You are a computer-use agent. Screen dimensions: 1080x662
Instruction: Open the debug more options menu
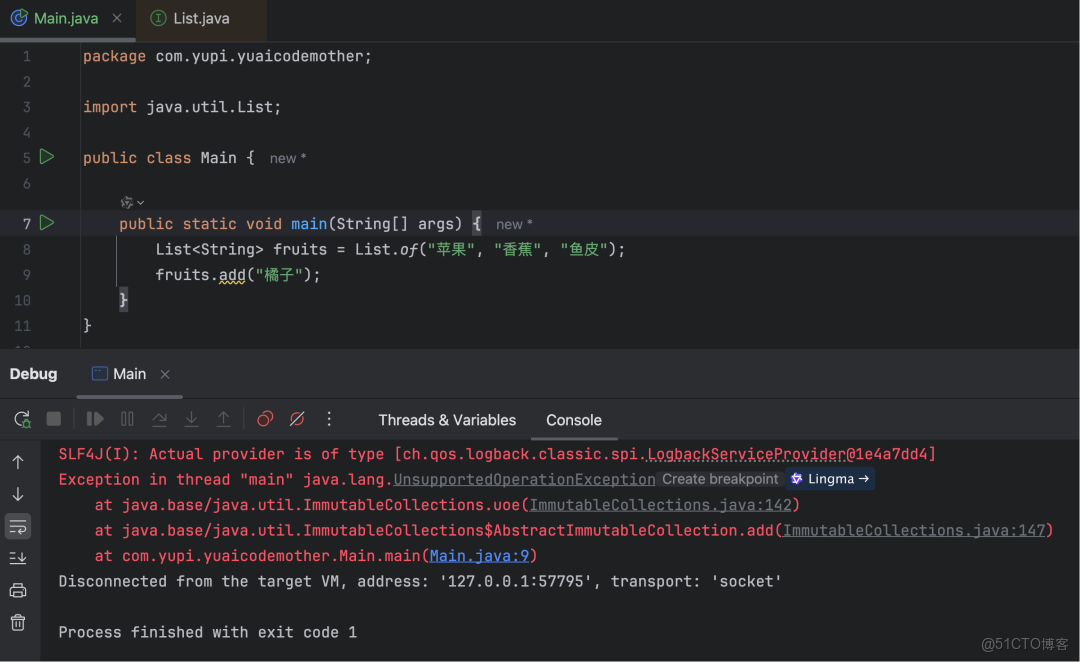pos(329,419)
